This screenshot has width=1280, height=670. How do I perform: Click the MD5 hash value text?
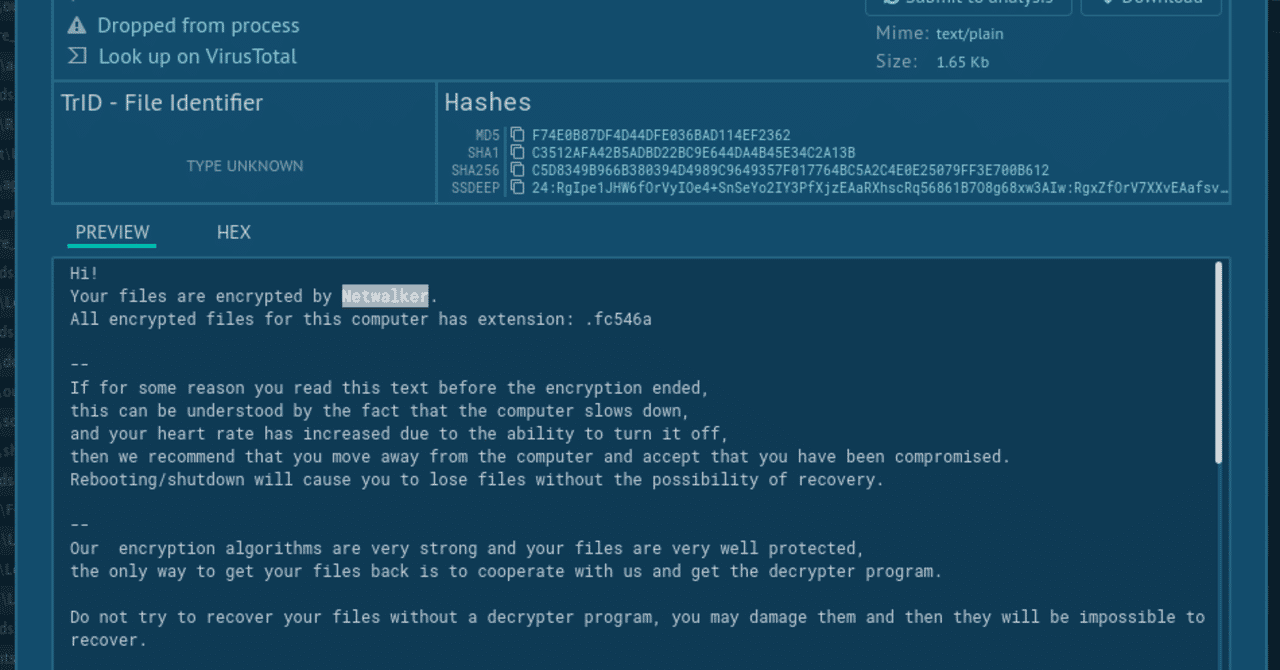(x=661, y=135)
